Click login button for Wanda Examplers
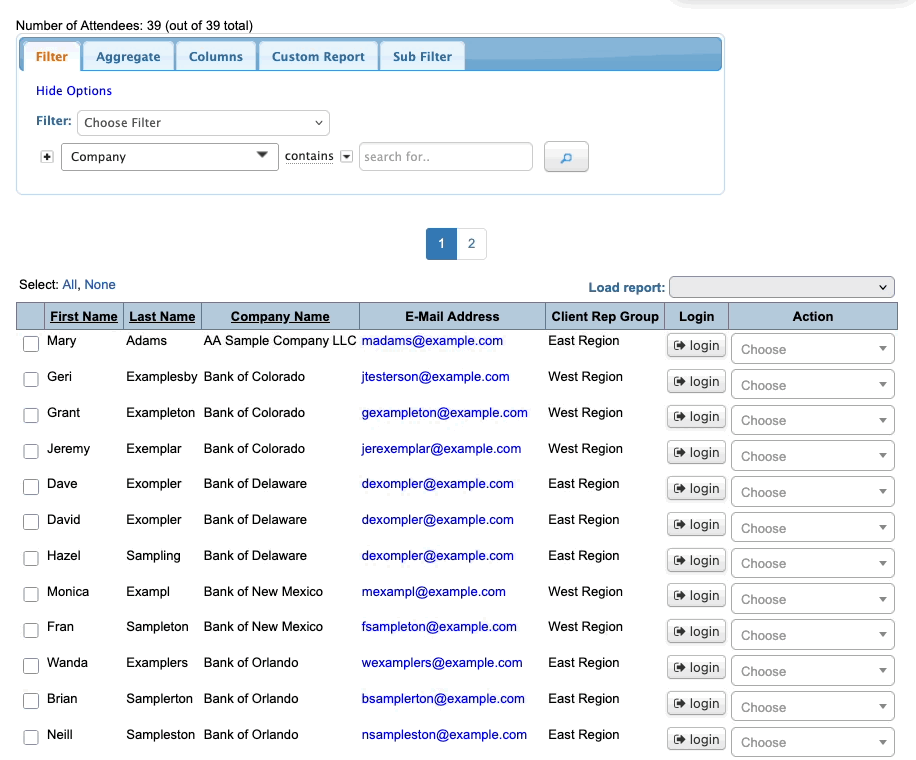Viewport: 916px width, 760px height. pyautogui.click(x=696, y=668)
